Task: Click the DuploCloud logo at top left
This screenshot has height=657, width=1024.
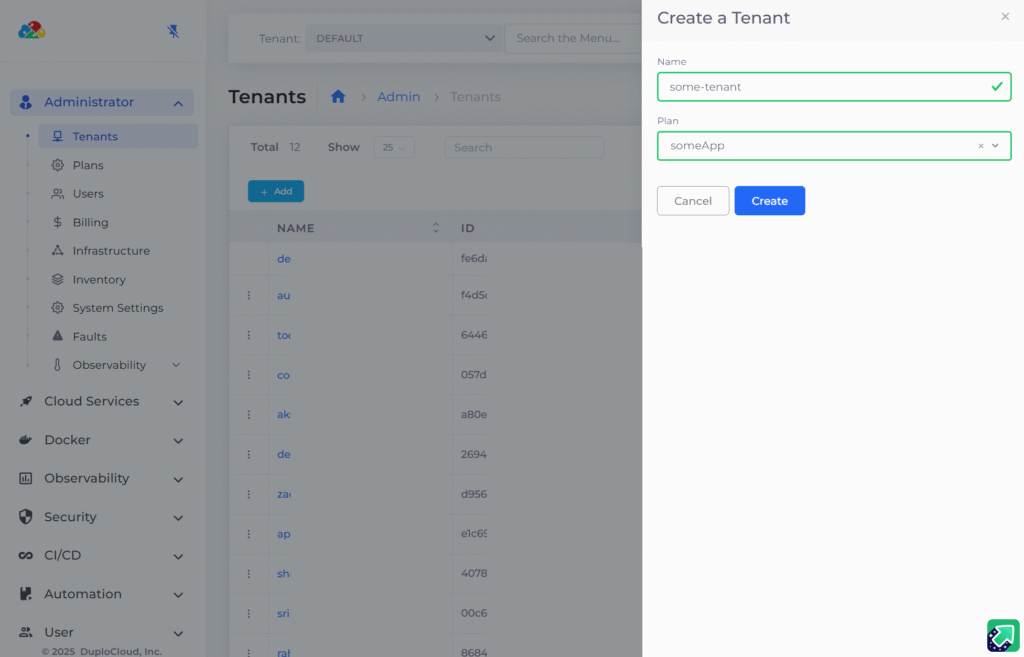Action: pyautogui.click(x=31, y=30)
